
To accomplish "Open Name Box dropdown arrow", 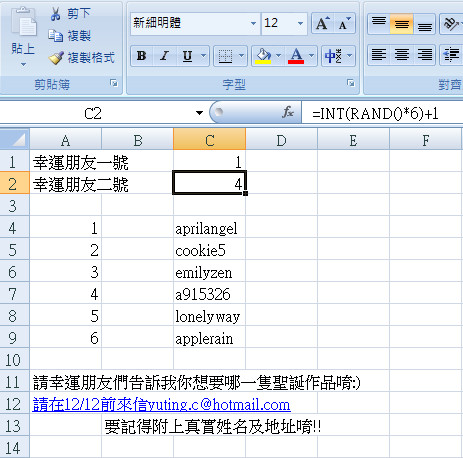I will 199,113.
